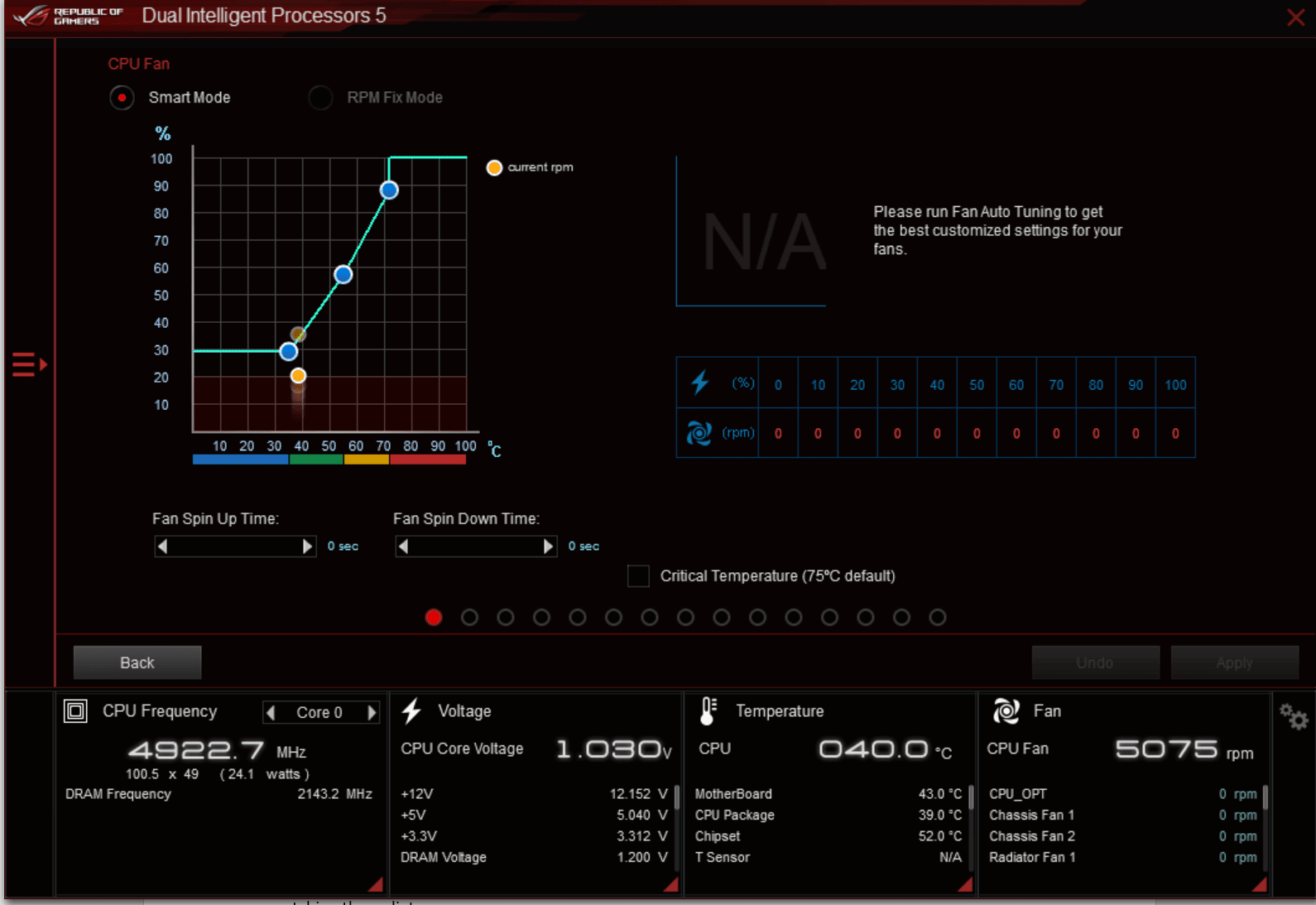Select Smart Mode radio button

pos(122,98)
